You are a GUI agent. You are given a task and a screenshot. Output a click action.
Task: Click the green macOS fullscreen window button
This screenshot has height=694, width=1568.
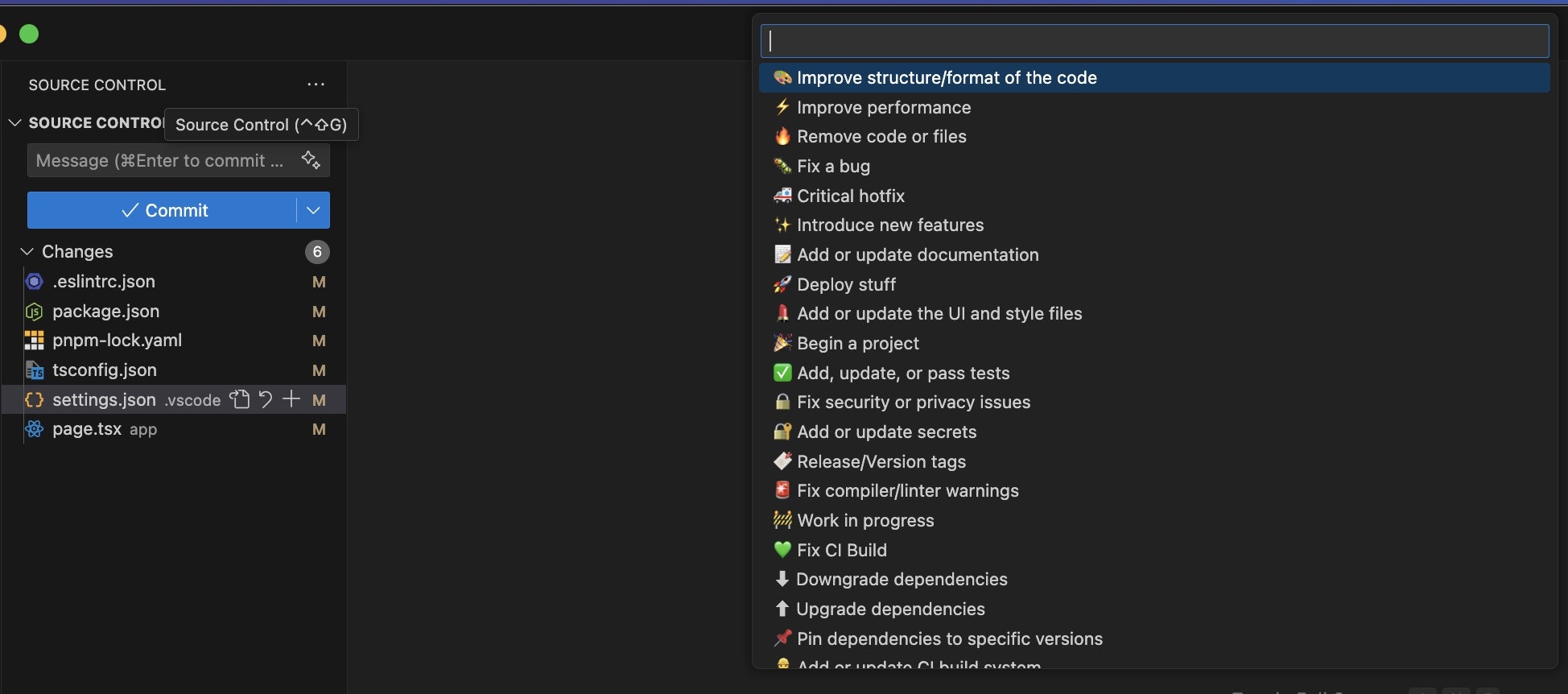tap(29, 34)
